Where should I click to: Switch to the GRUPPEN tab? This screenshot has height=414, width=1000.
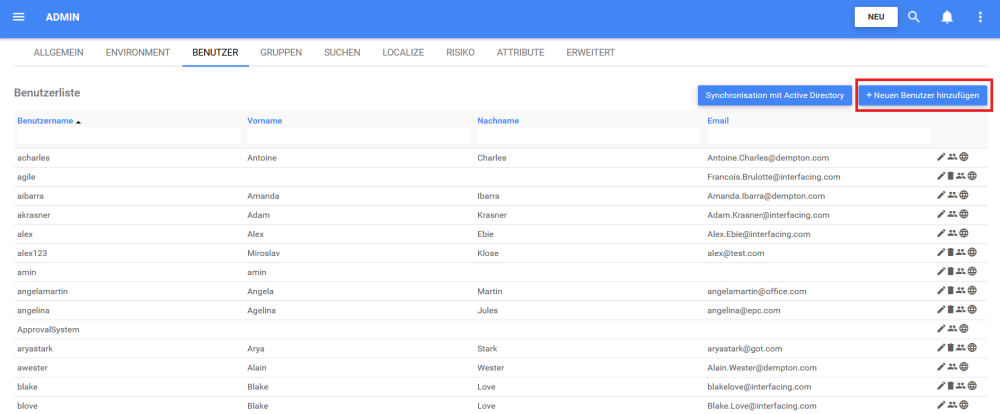(x=281, y=52)
